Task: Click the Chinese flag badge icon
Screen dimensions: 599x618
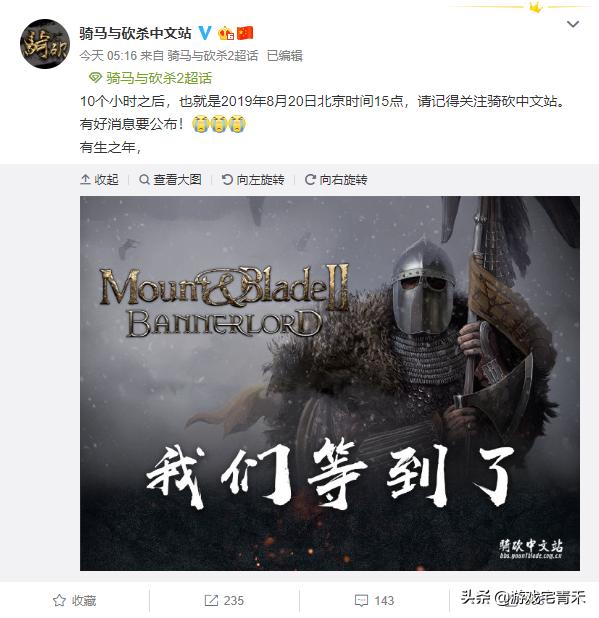Action: click(x=245, y=33)
